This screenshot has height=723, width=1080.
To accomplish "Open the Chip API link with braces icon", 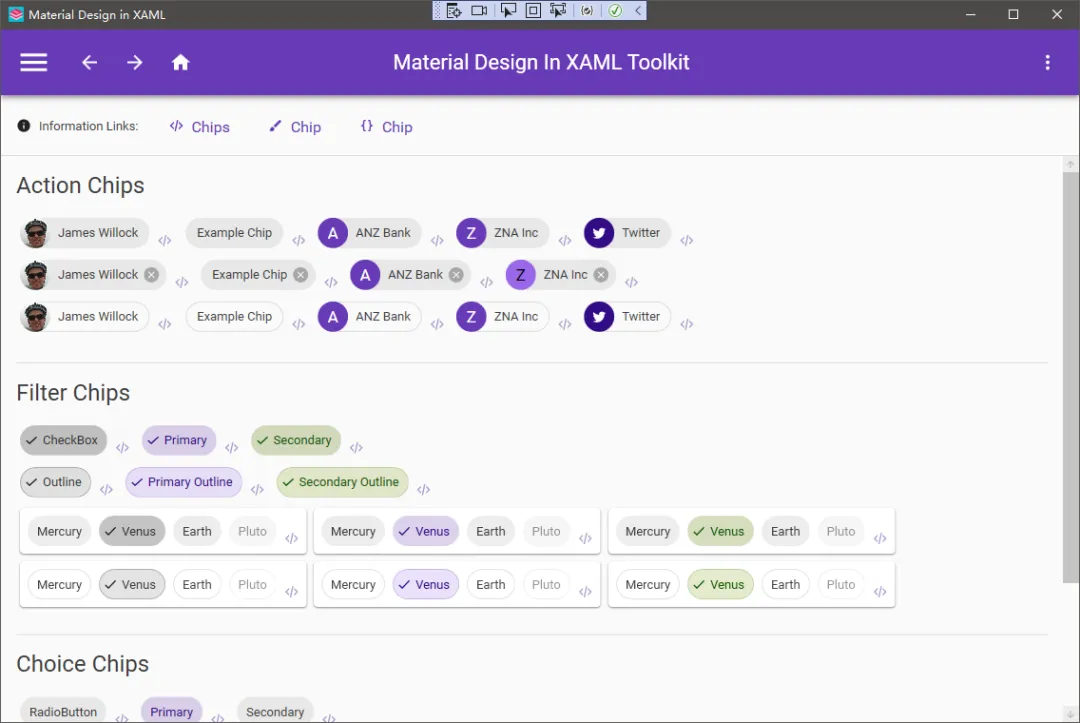I will coord(386,127).
